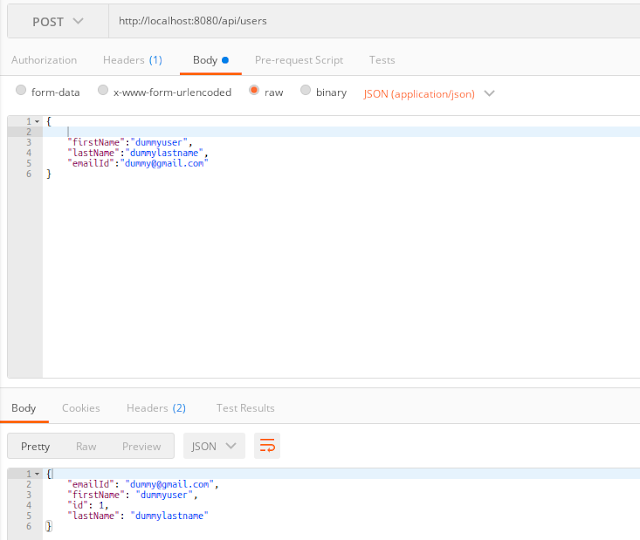Open the response Headers (2) tab
640x540 pixels.
pyautogui.click(x=156, y=408)
